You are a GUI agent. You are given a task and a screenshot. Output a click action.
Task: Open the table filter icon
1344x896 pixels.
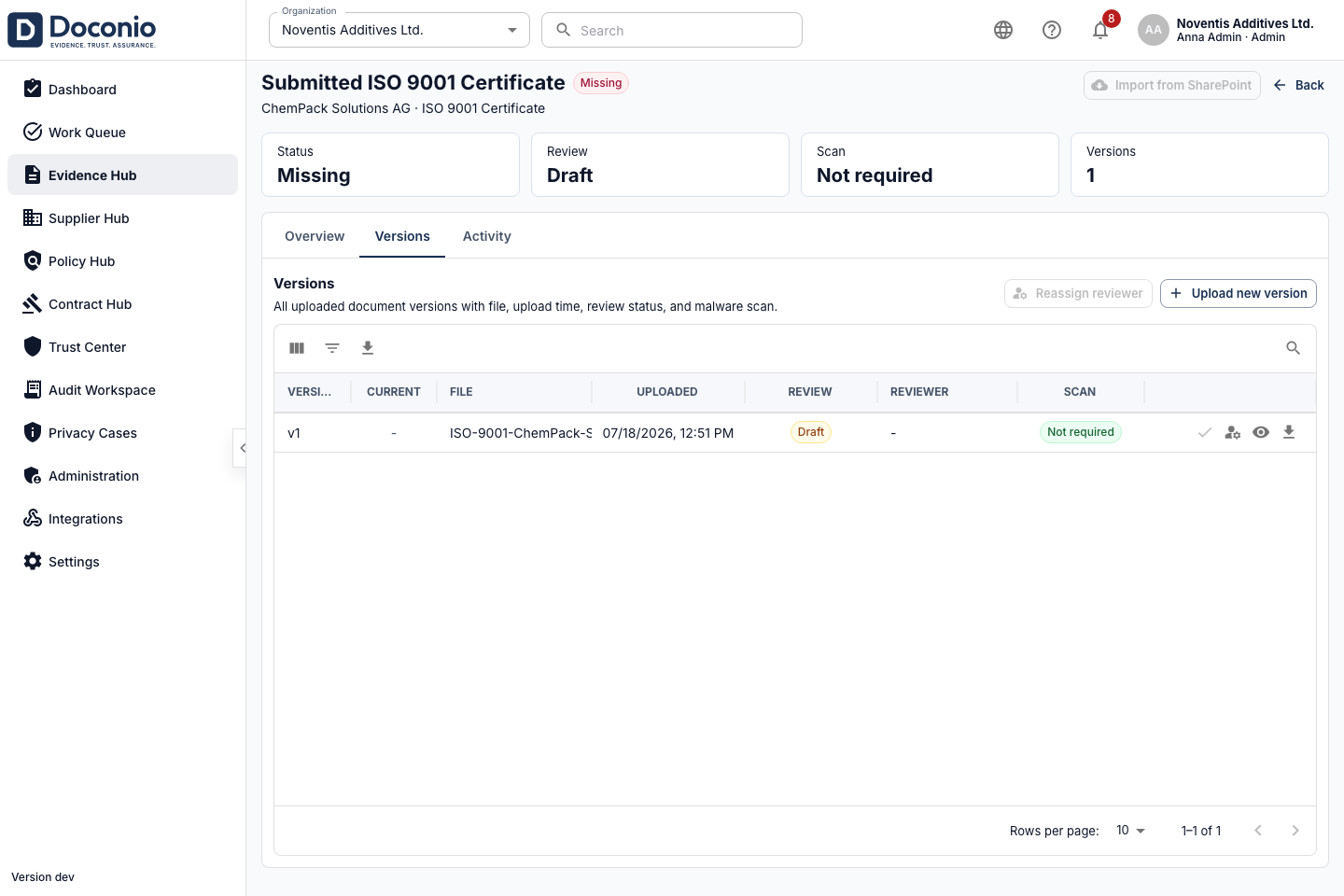coord(332,348)
